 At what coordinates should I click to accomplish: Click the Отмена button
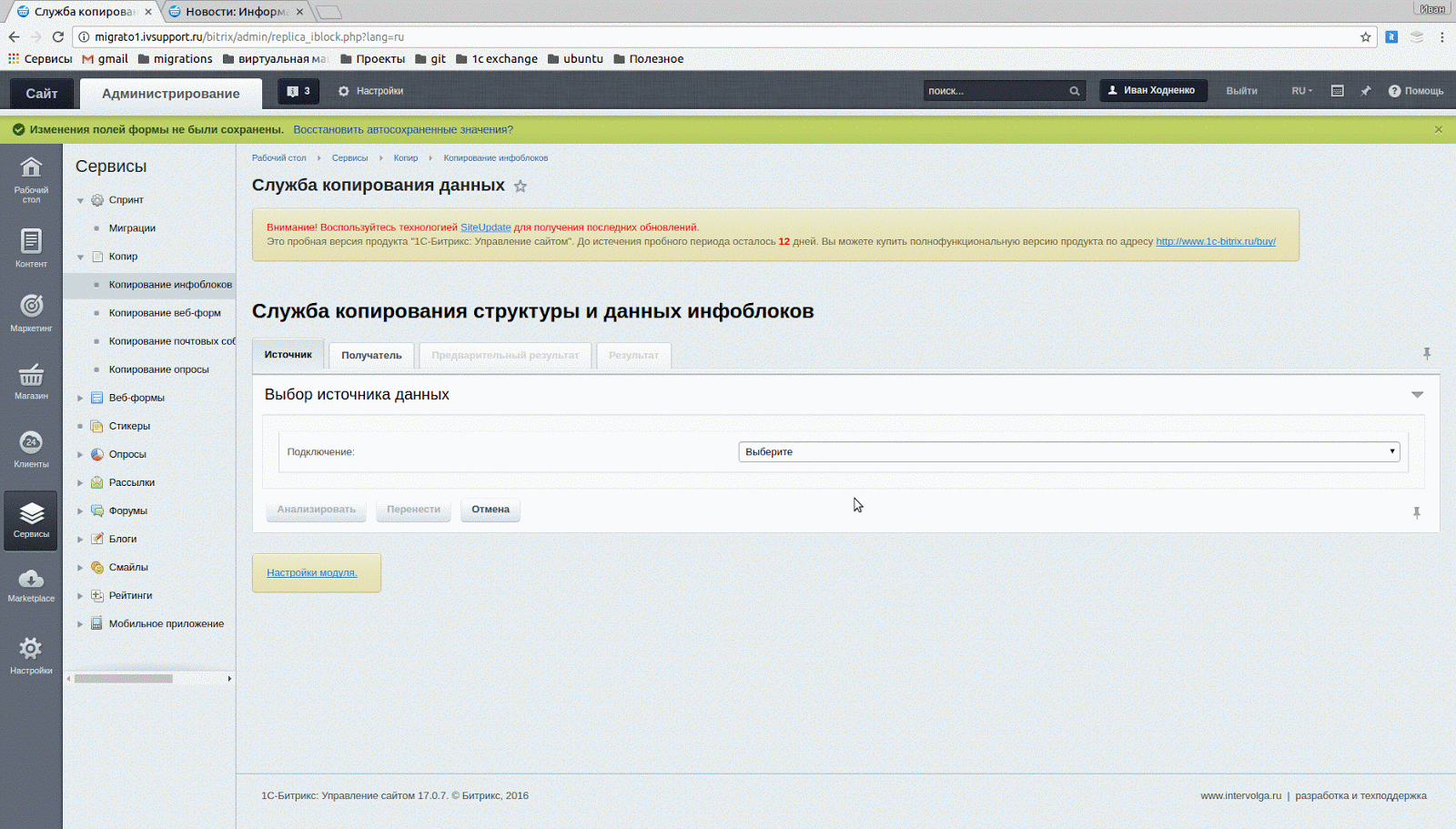click(490, 510)
